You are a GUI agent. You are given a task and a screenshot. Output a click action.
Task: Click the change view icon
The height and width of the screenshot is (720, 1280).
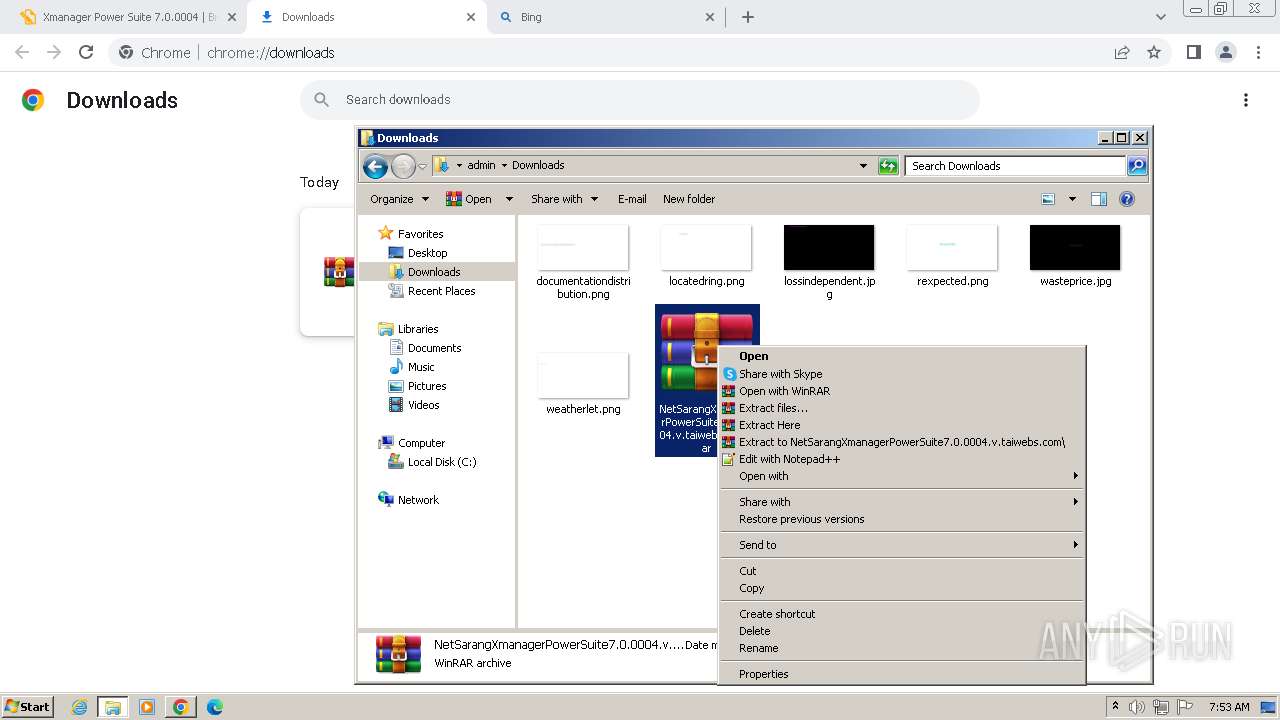point(1048,199)
